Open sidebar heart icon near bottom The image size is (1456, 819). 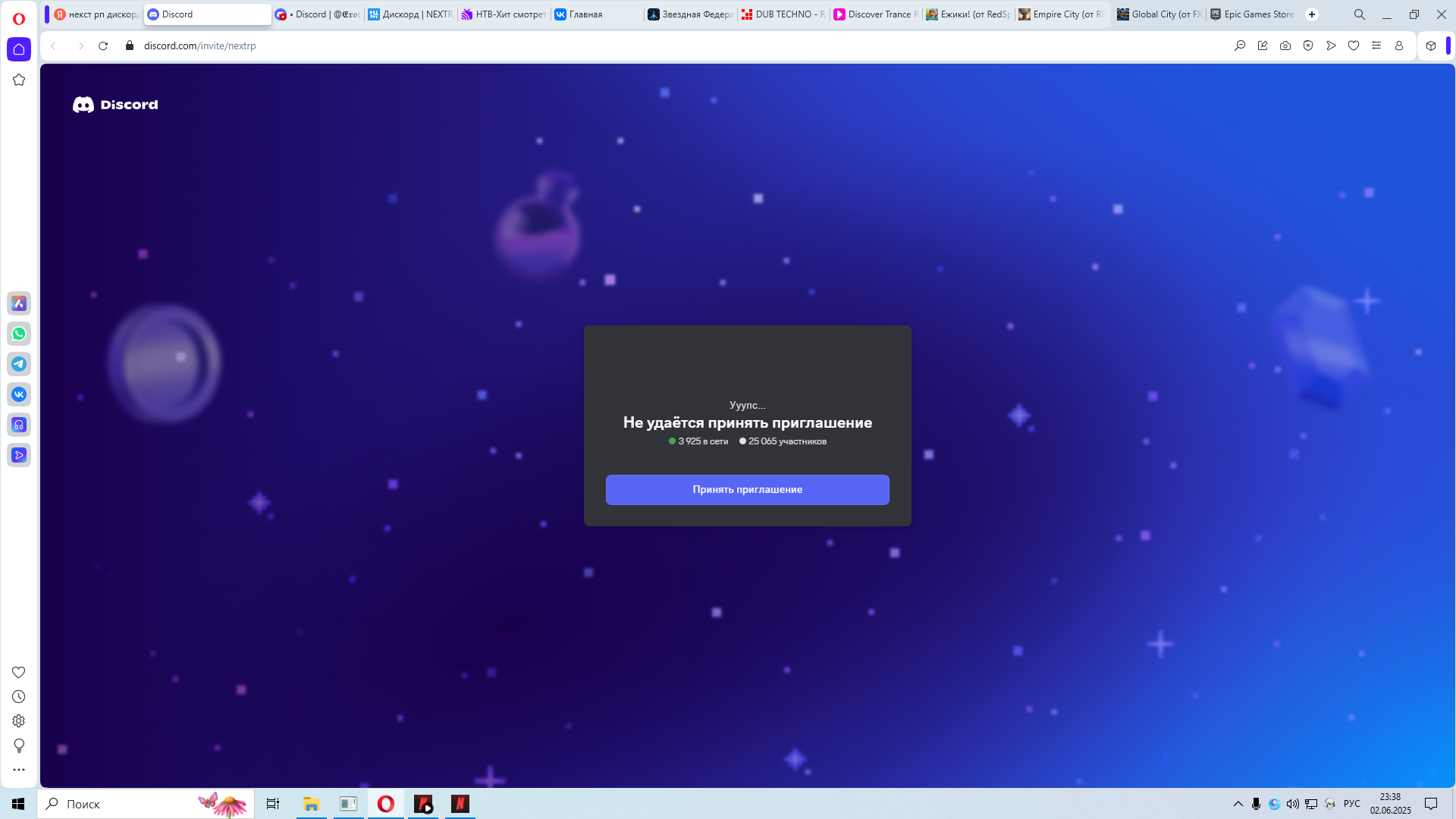(19, 673)
